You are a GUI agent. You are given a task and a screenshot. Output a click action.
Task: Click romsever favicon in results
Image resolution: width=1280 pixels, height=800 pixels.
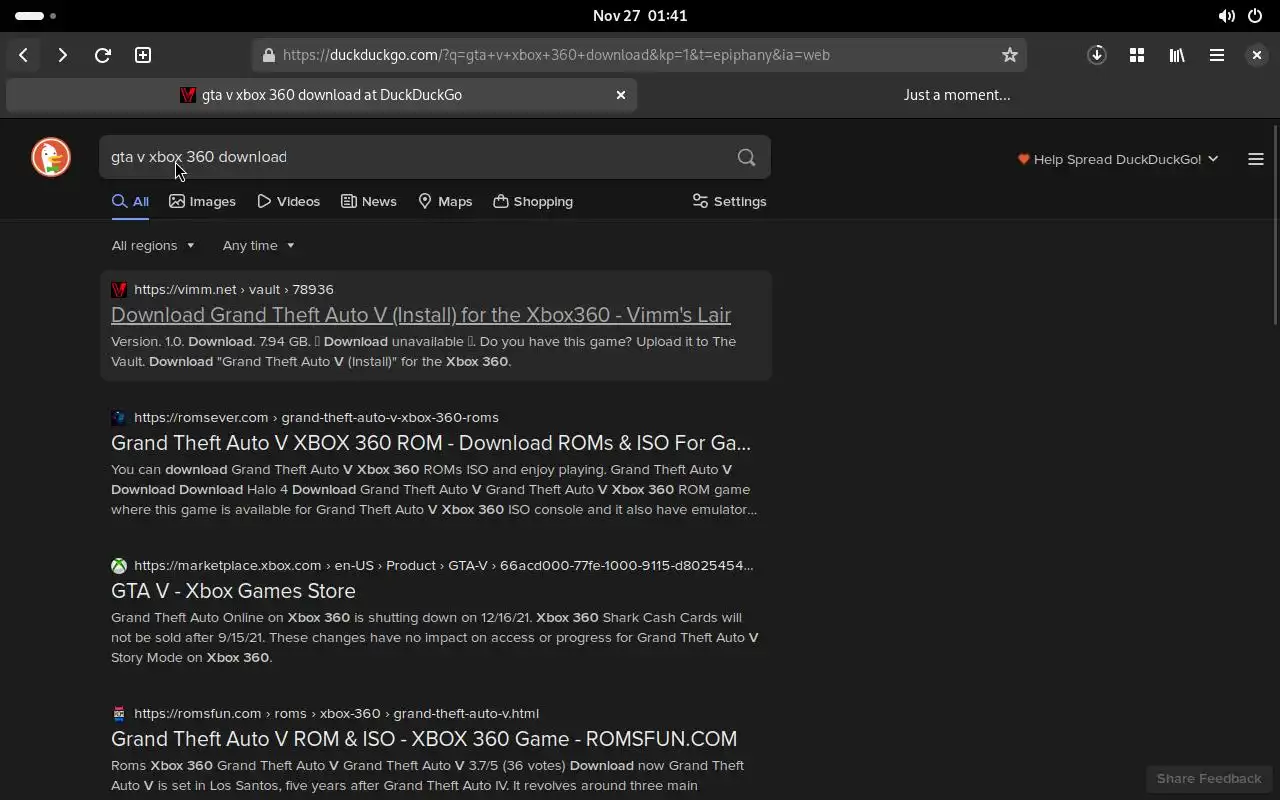119,417
